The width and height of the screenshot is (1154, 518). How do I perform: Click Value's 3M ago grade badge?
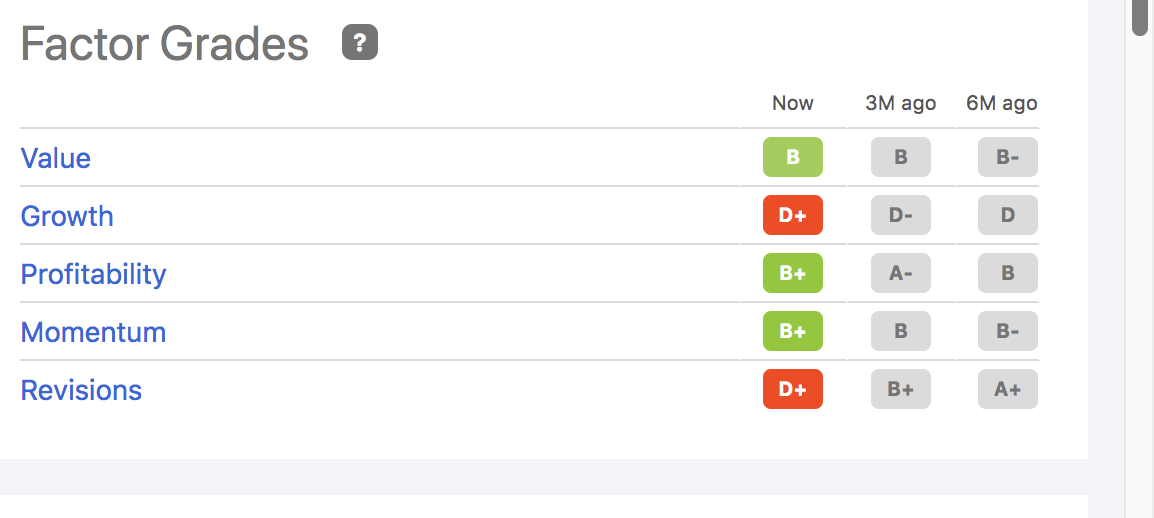[x=901, y=157]
